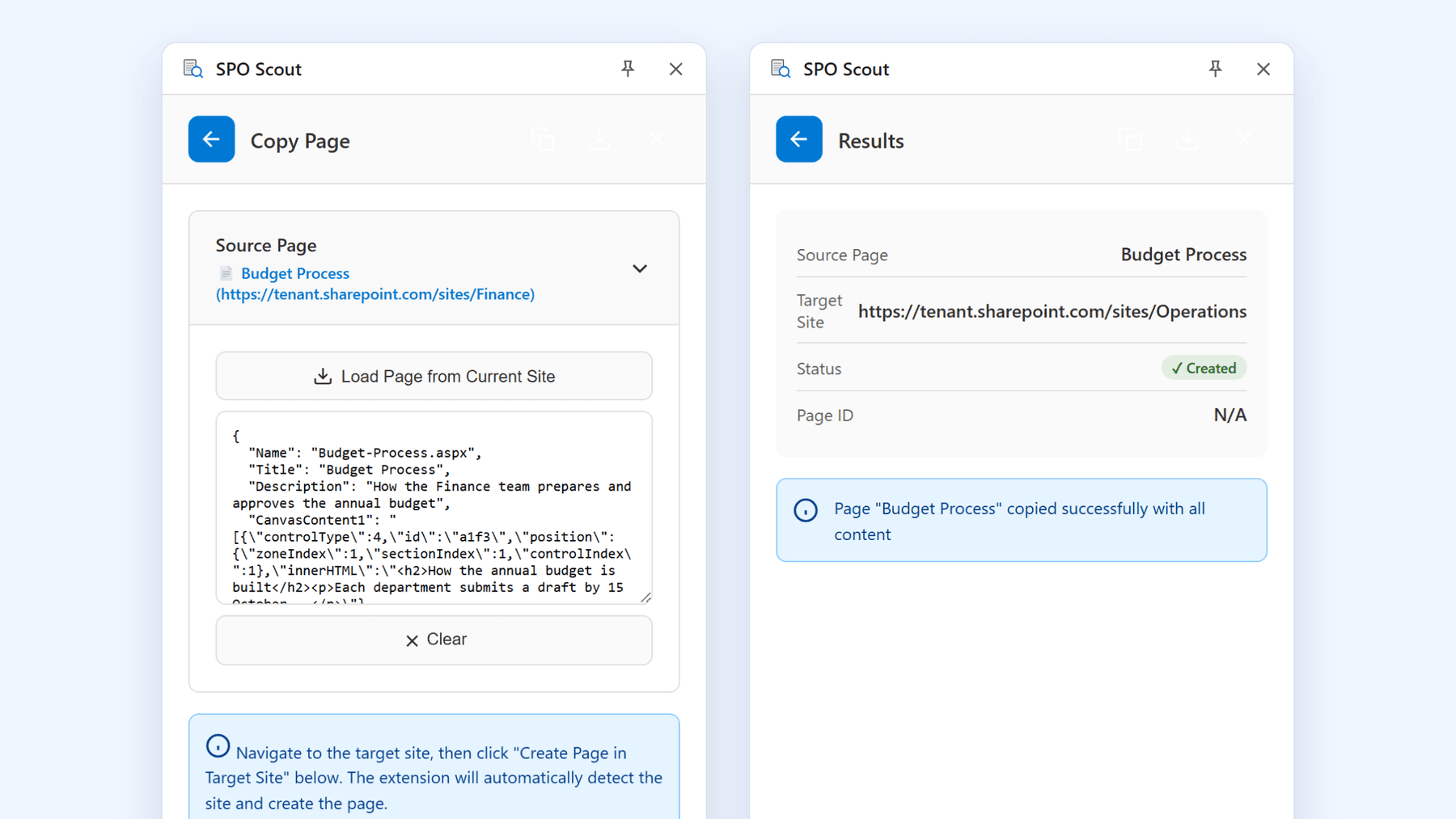Click SPO Scout logo in right panel
Viewport: 1456px width, 819px height.
[781, 69]
